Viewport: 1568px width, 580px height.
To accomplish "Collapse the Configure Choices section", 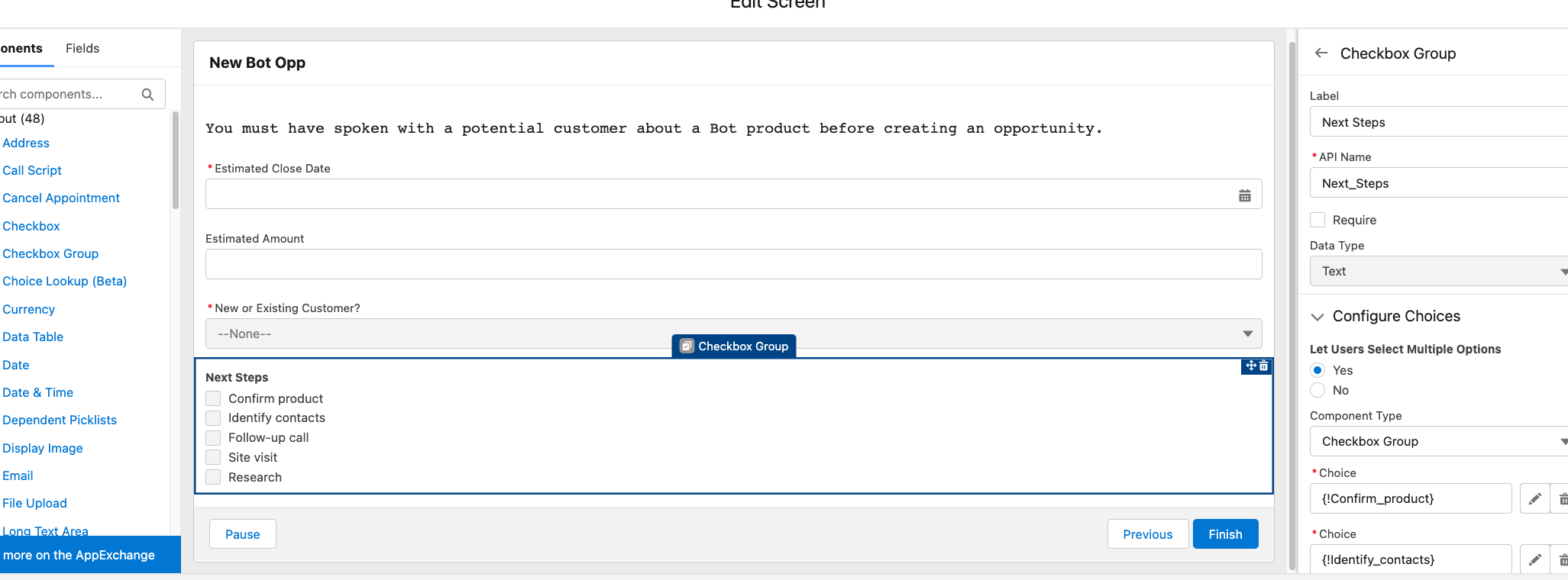I will point(1317,317).
